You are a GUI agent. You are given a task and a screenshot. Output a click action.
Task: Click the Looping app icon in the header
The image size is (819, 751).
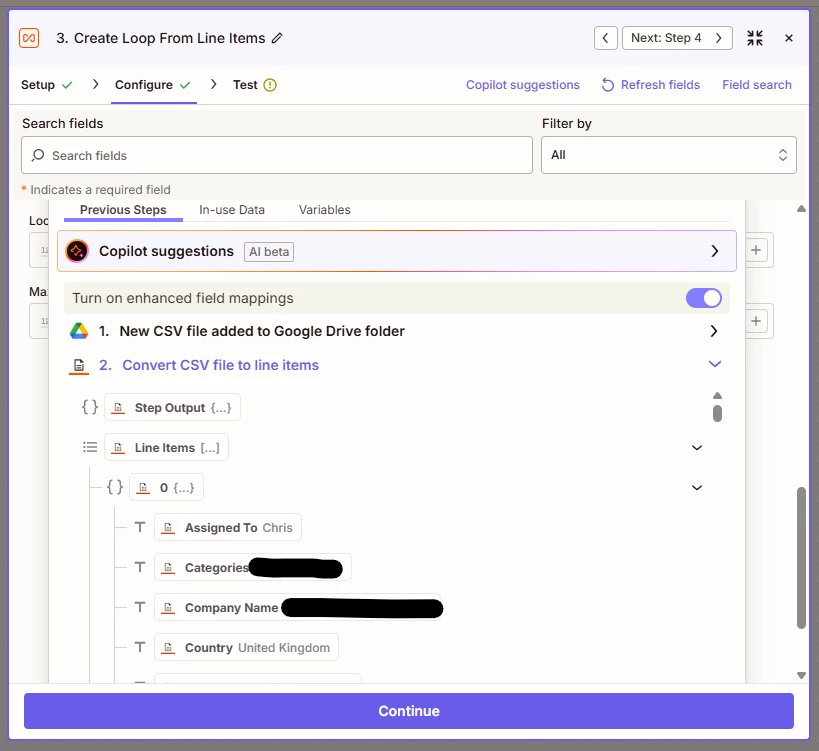click(29, 38)
